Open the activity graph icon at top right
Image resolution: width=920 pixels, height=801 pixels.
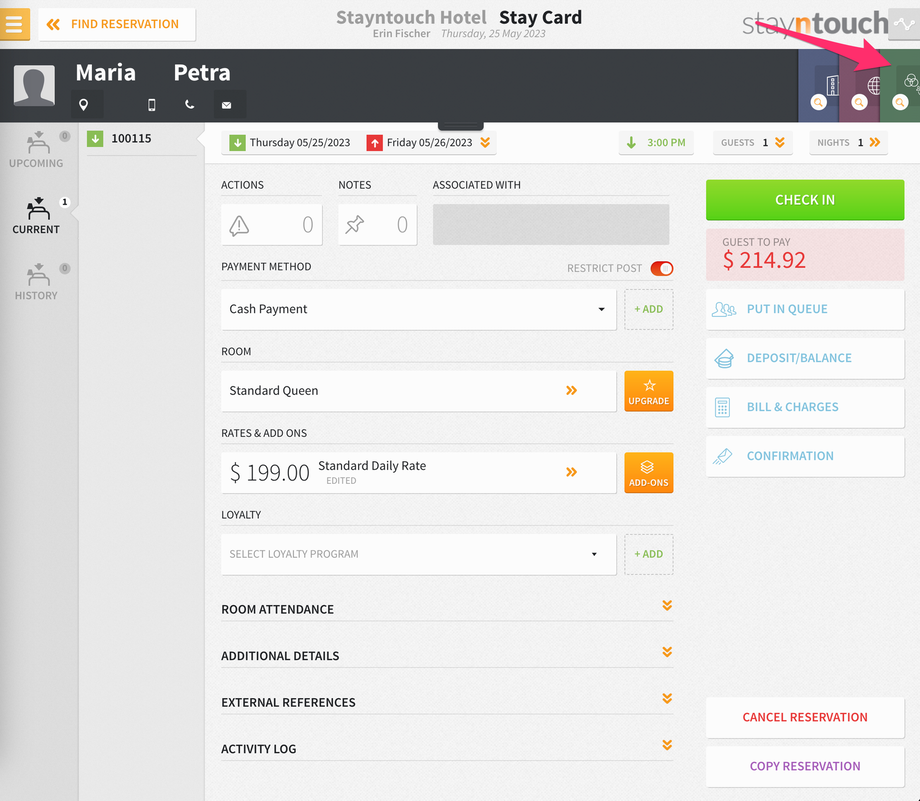click(904, 24)
